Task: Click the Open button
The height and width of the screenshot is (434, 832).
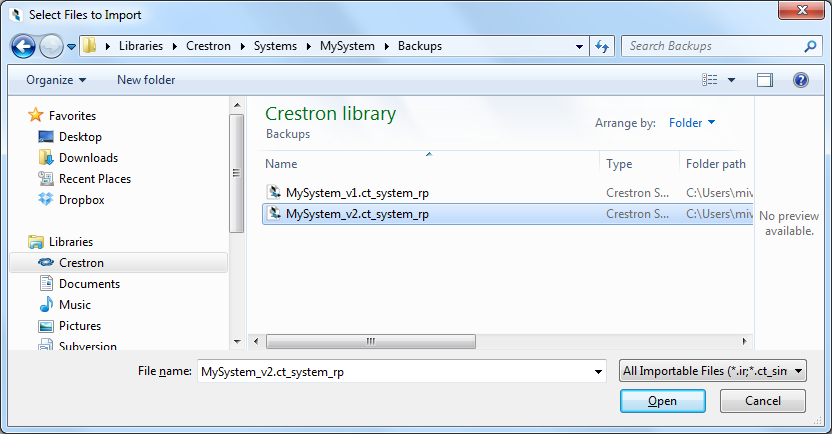Action: click(x=663, y=401)
